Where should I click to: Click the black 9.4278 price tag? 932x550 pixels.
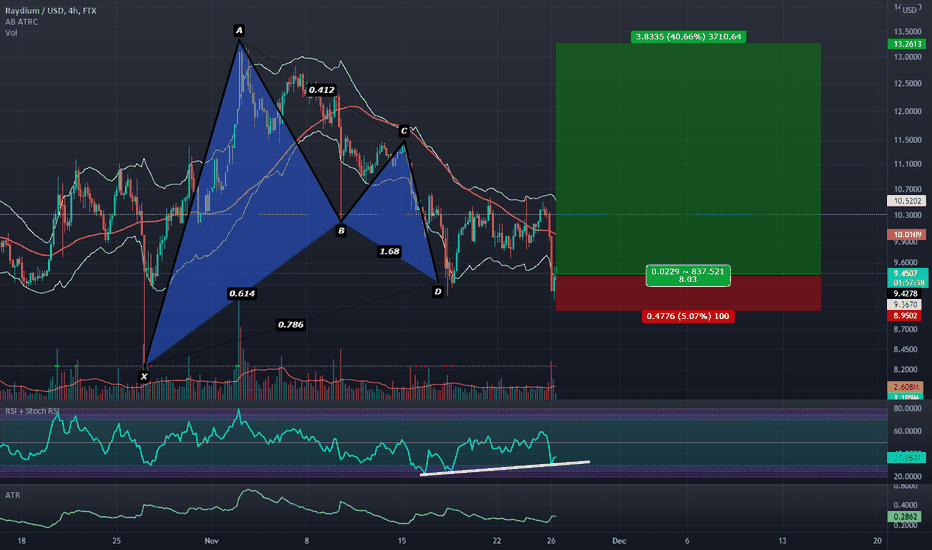click(x=907, y=294)
